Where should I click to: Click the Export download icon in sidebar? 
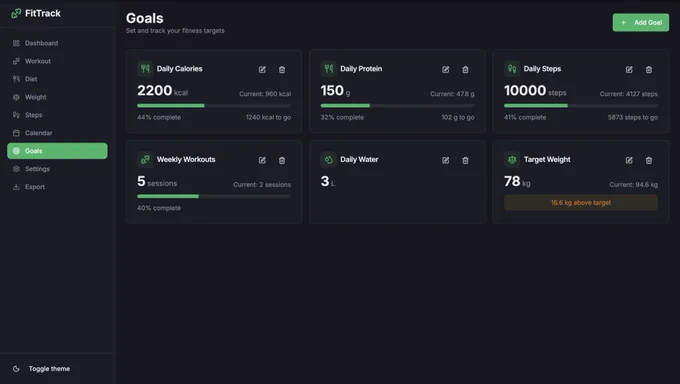pyautogui.click(x=16, y=187)
